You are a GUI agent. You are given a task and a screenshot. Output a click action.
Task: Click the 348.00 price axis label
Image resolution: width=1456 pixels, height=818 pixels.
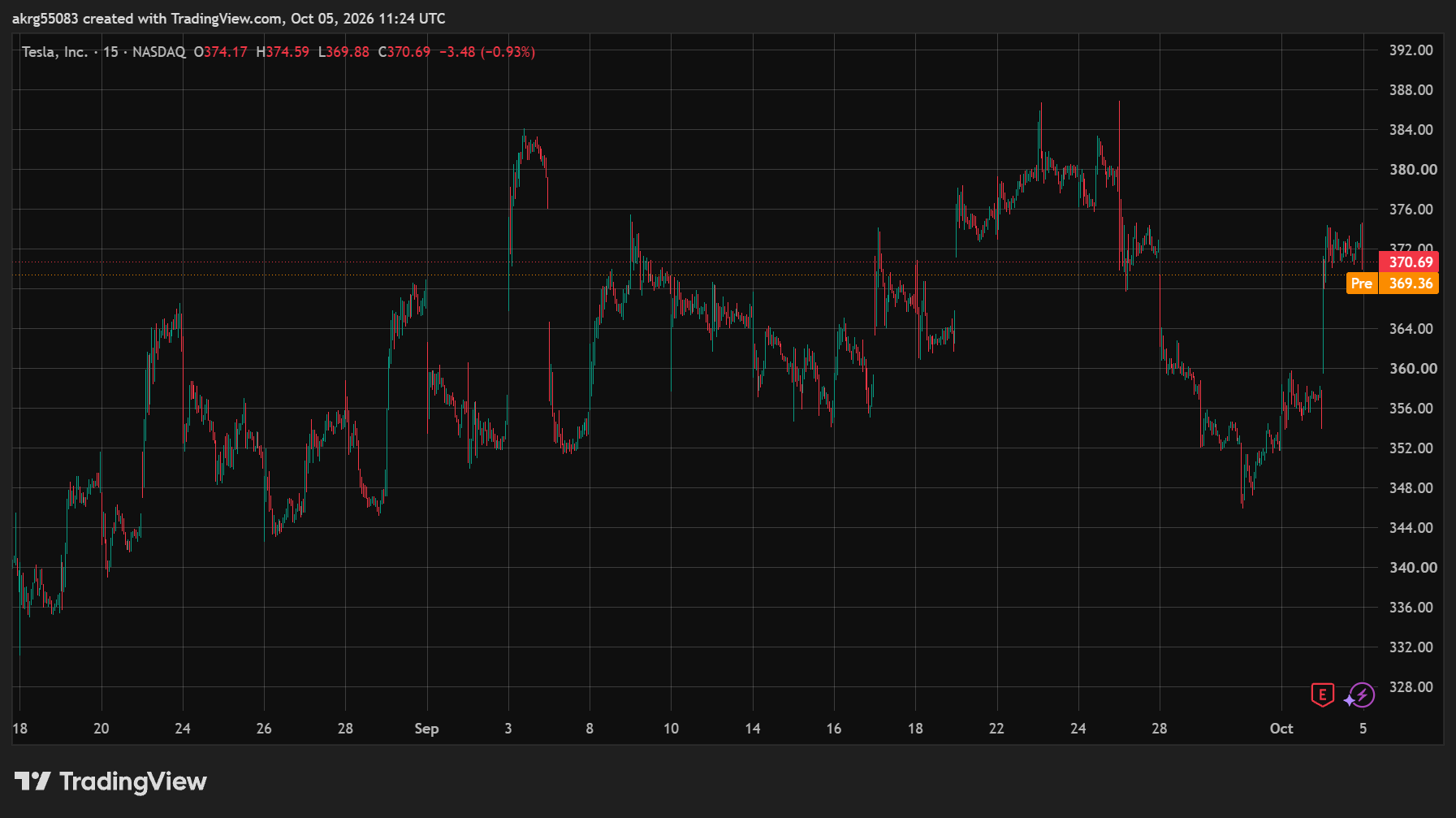pyautogui.click(x=1411, y=488)
